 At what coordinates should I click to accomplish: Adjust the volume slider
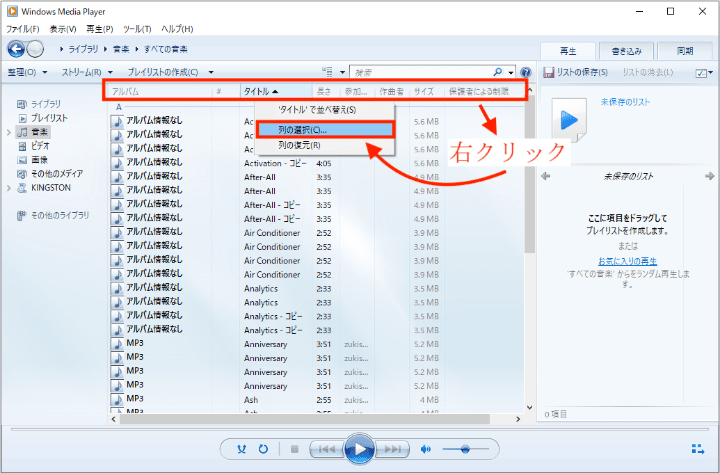click(x=465, y=449)
